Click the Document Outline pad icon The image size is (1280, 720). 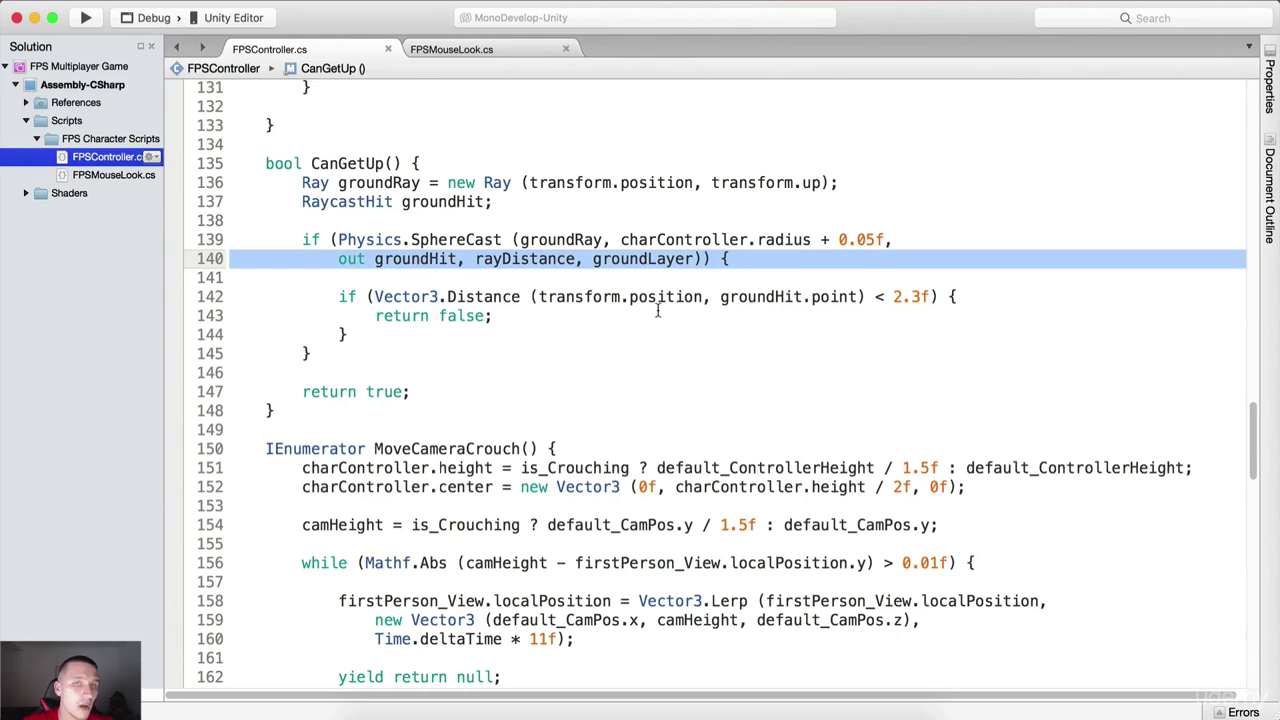coord(1270,140)
